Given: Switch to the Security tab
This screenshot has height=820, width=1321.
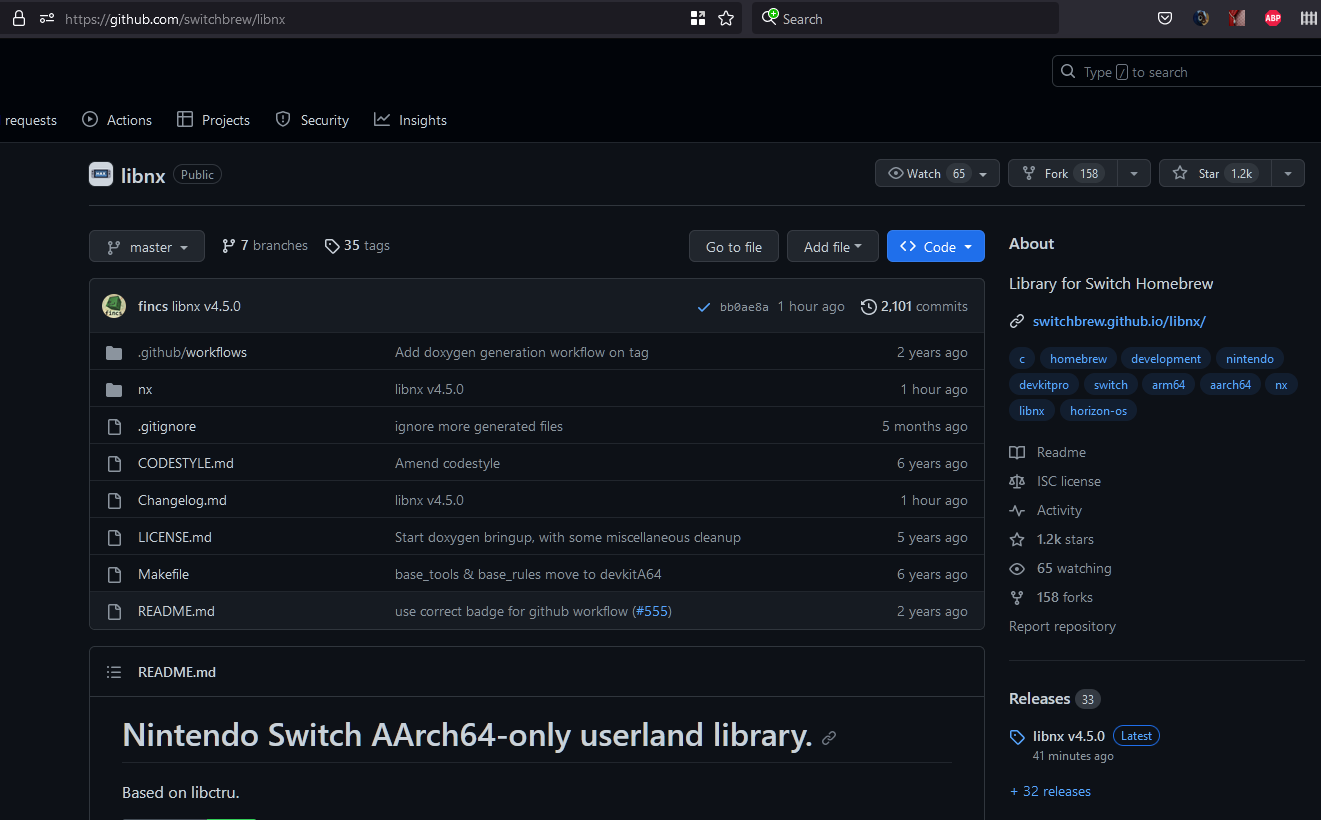Looking at the screenshot, I should (312, 120).
